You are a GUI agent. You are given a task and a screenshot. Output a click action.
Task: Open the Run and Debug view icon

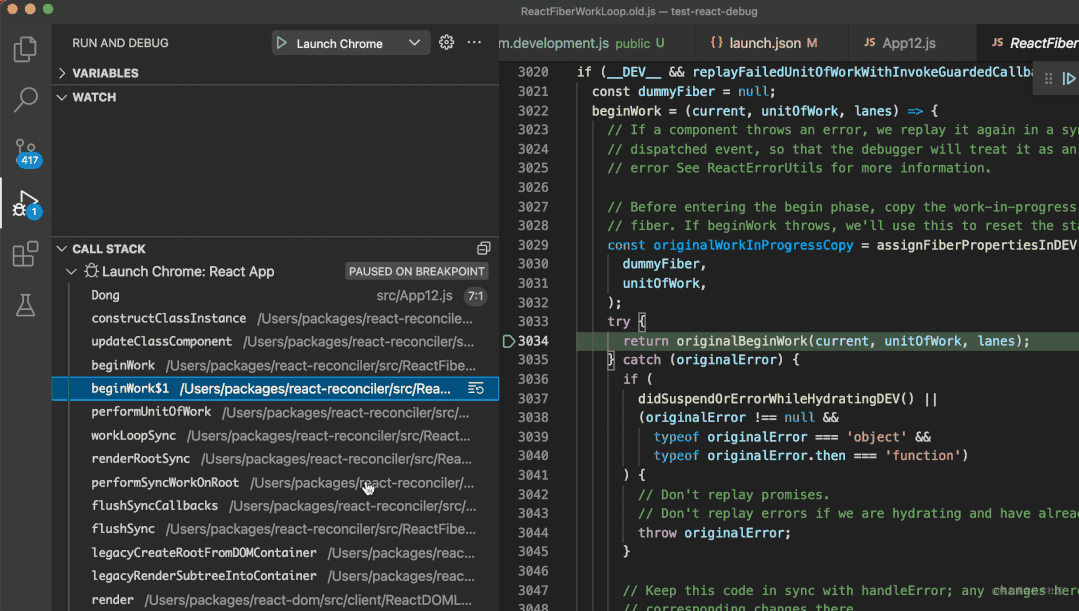click(x=27, y=204)
